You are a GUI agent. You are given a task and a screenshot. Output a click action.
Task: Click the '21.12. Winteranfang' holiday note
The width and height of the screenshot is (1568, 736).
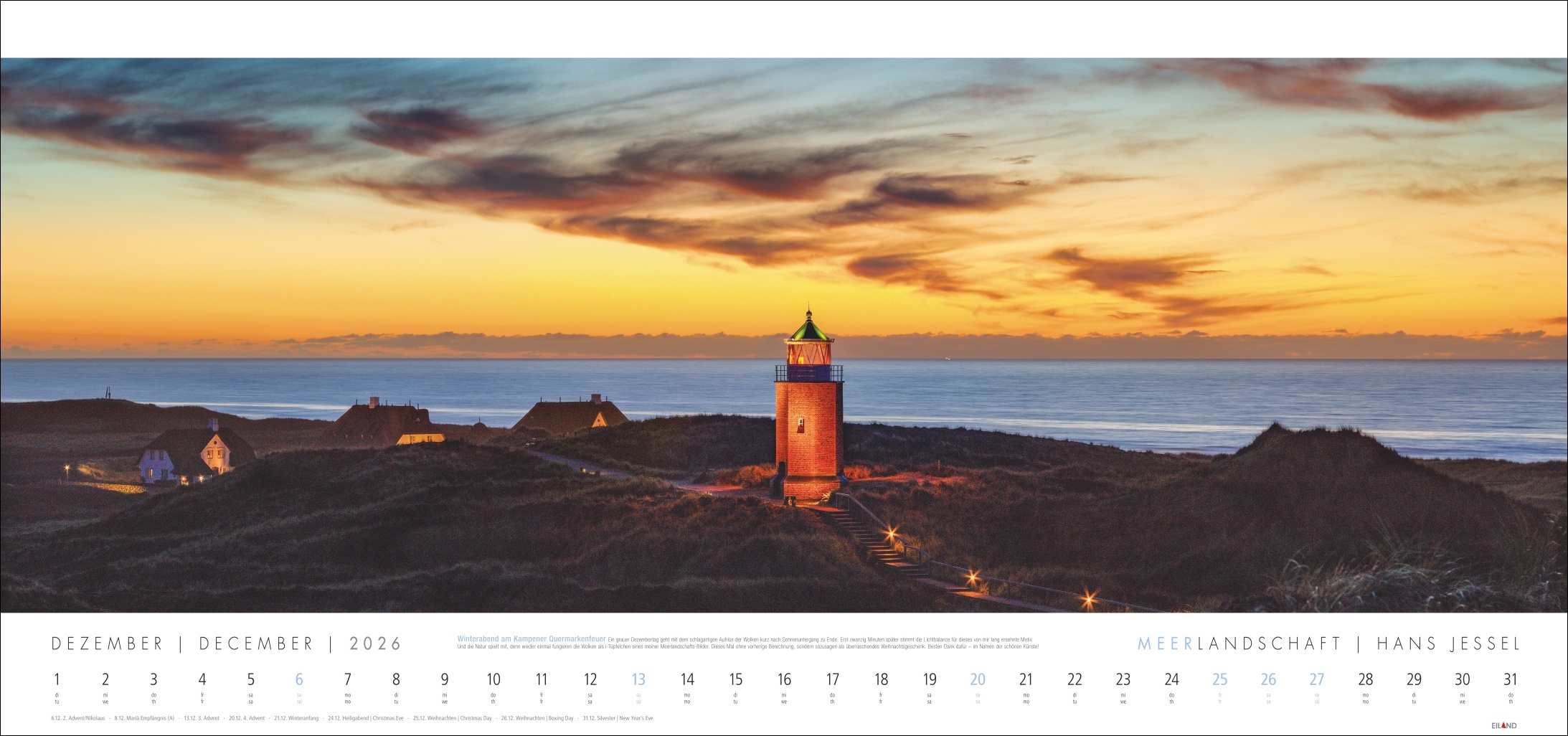[296, 718]
